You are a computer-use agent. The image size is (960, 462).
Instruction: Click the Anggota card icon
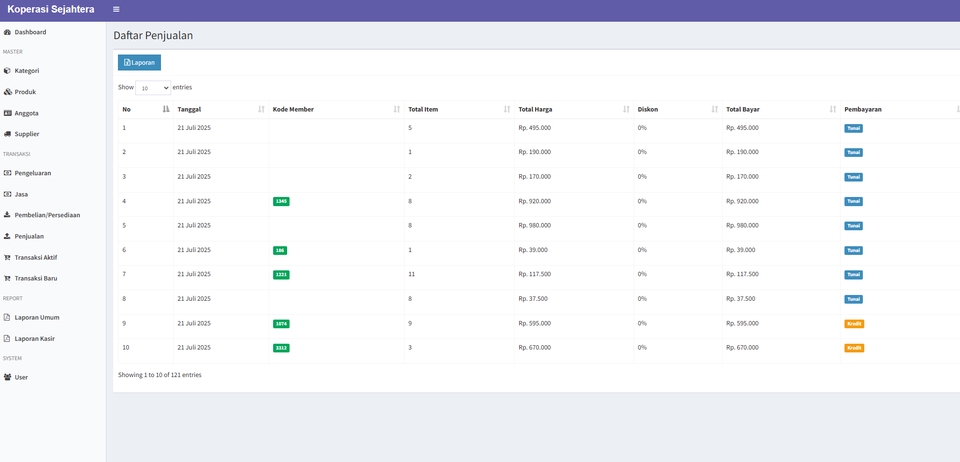click(7, 113)
